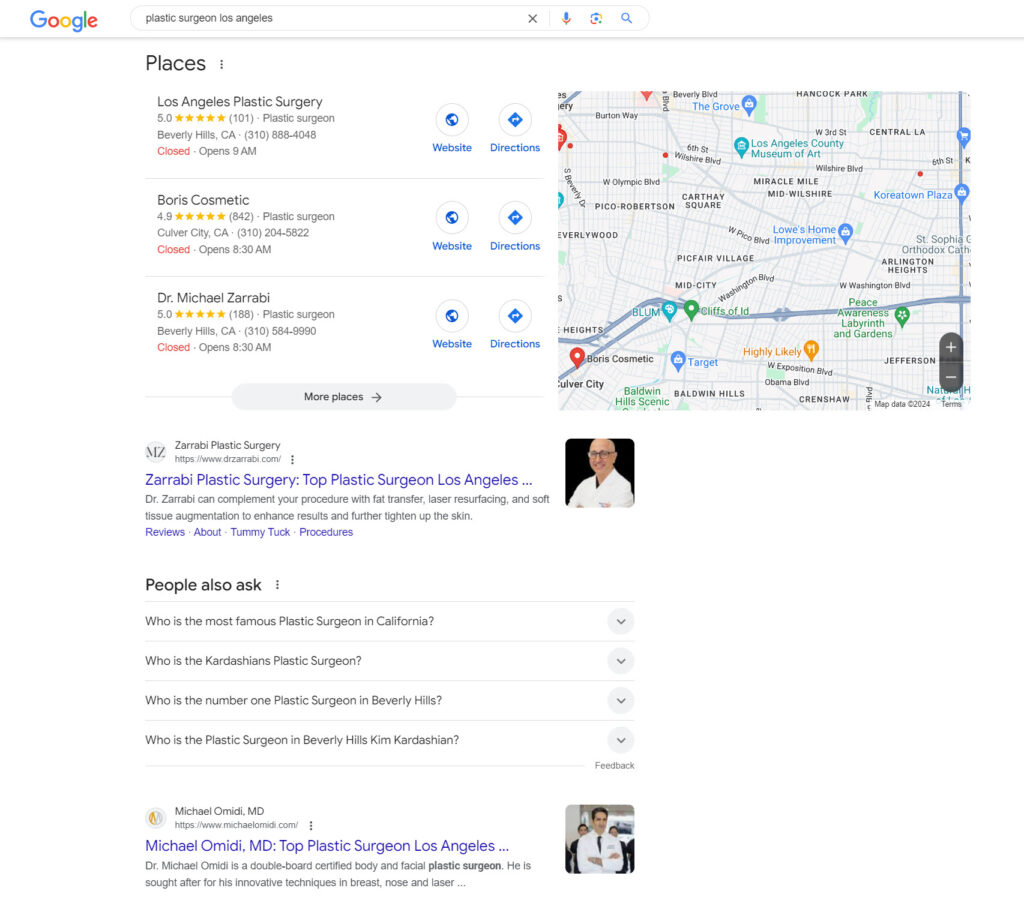Open Los Angeles Plastic Surgery listing title

(240, 102)
